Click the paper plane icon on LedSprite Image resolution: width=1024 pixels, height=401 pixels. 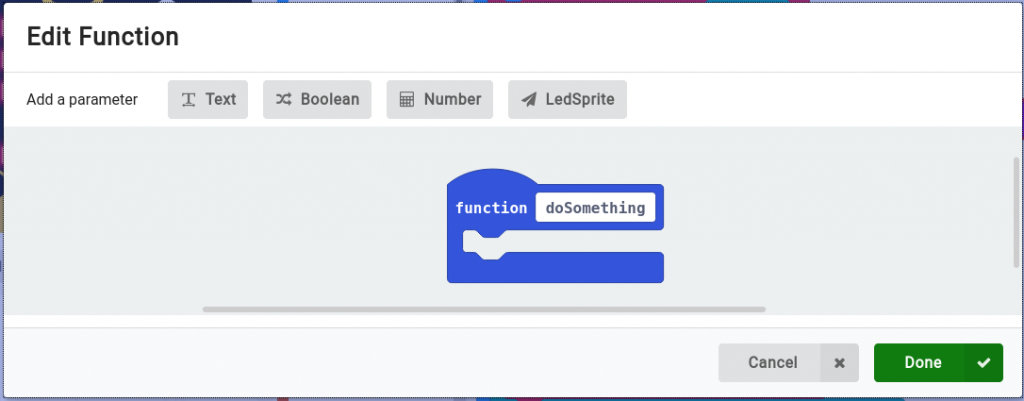(x=528, y=100)
